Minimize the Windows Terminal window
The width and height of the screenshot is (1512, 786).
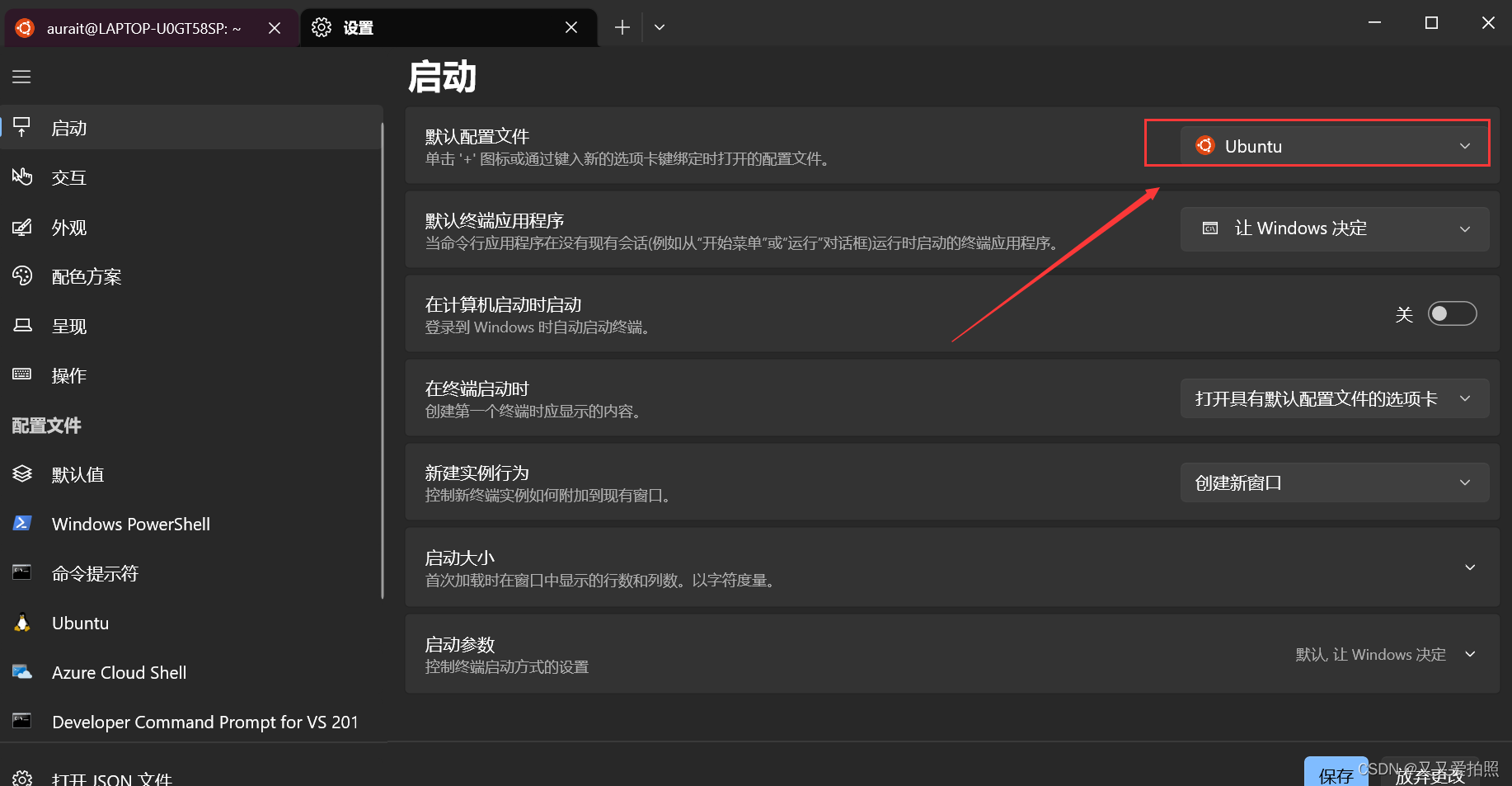(1374, 23)
